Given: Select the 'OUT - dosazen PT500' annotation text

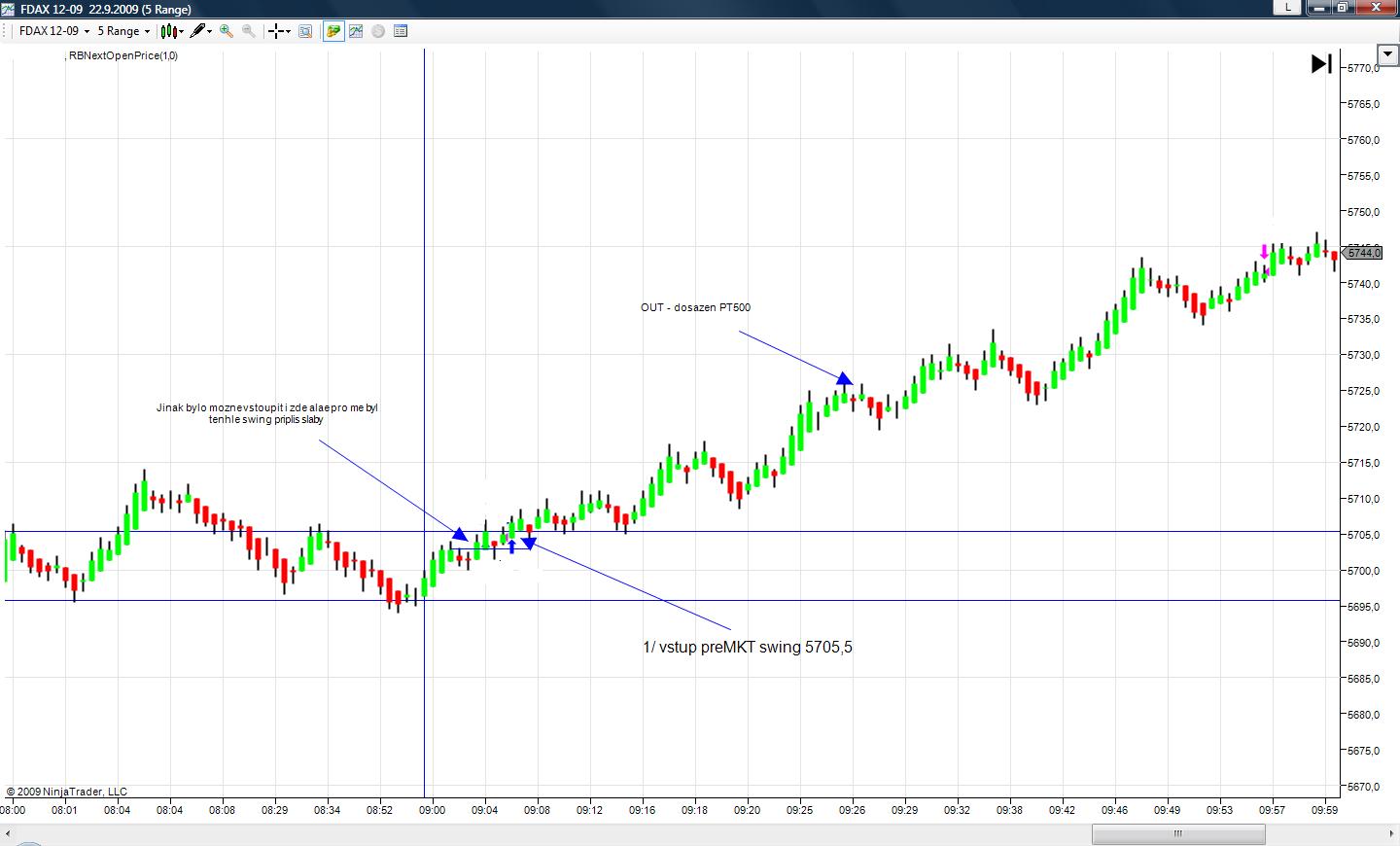Looking at the screenshot, I should pos(695,307).
